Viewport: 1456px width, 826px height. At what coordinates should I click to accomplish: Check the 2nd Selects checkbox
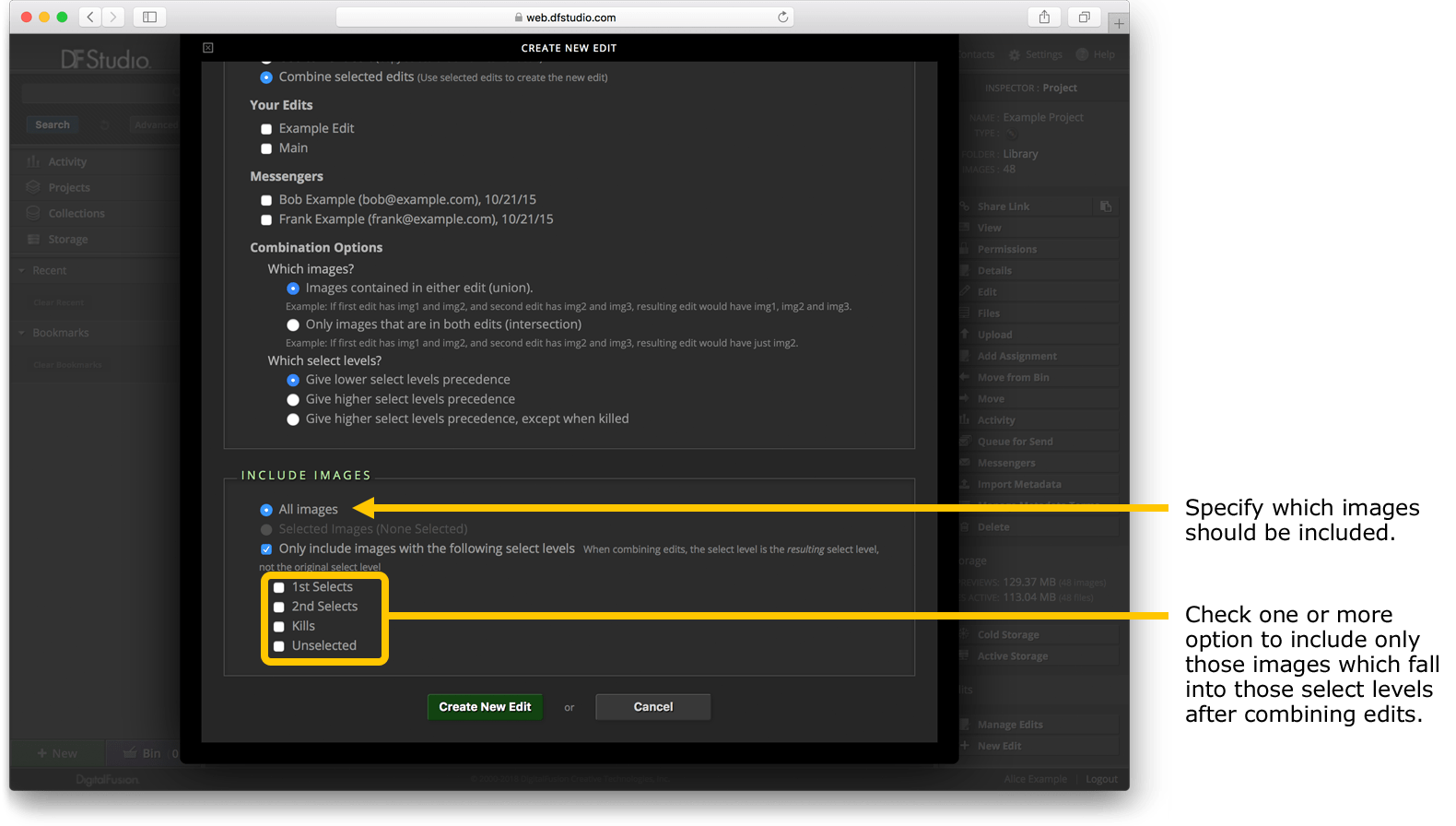coord(279,608)
